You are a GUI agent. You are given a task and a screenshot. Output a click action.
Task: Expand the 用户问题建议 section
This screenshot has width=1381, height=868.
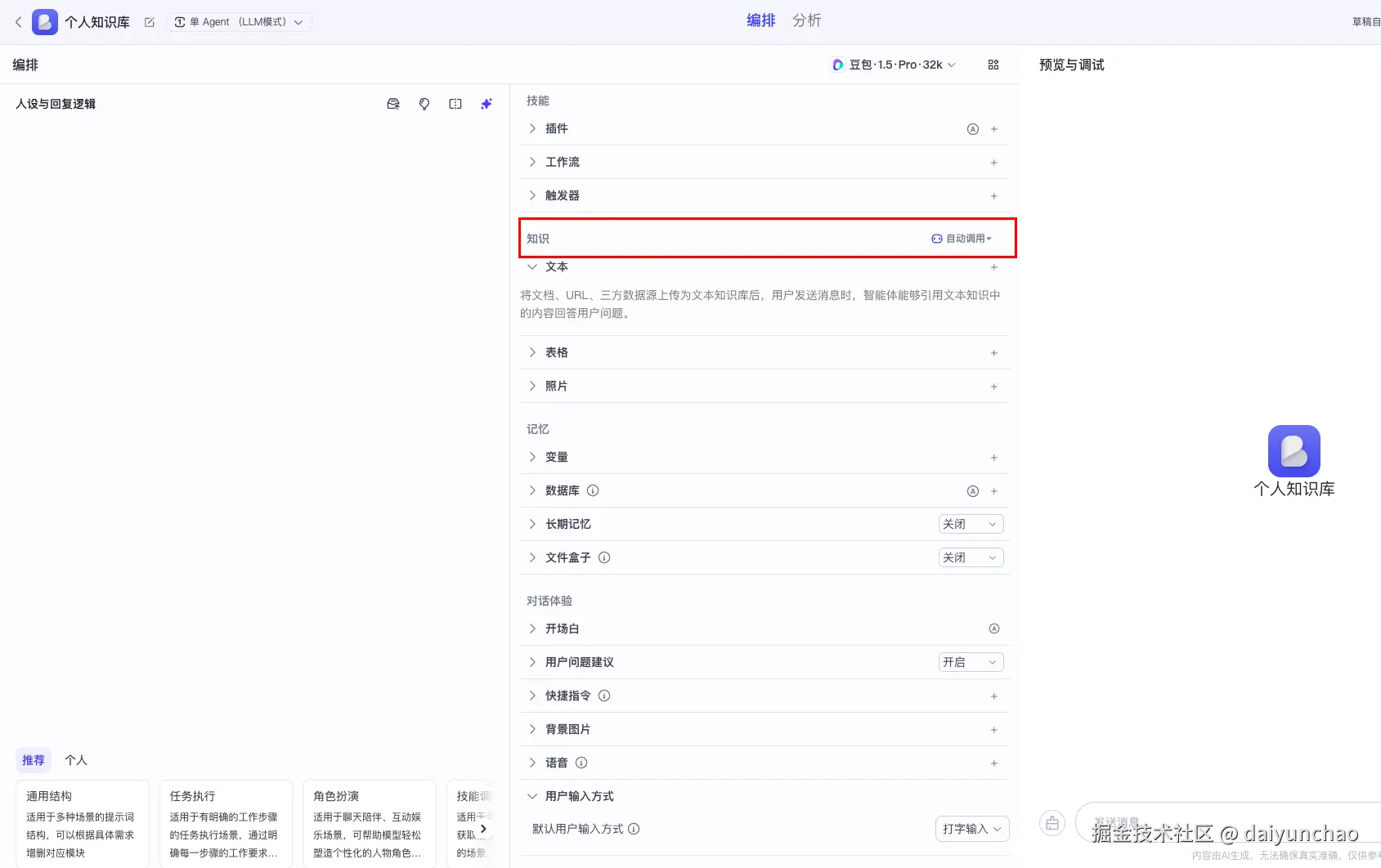point(532,662)
